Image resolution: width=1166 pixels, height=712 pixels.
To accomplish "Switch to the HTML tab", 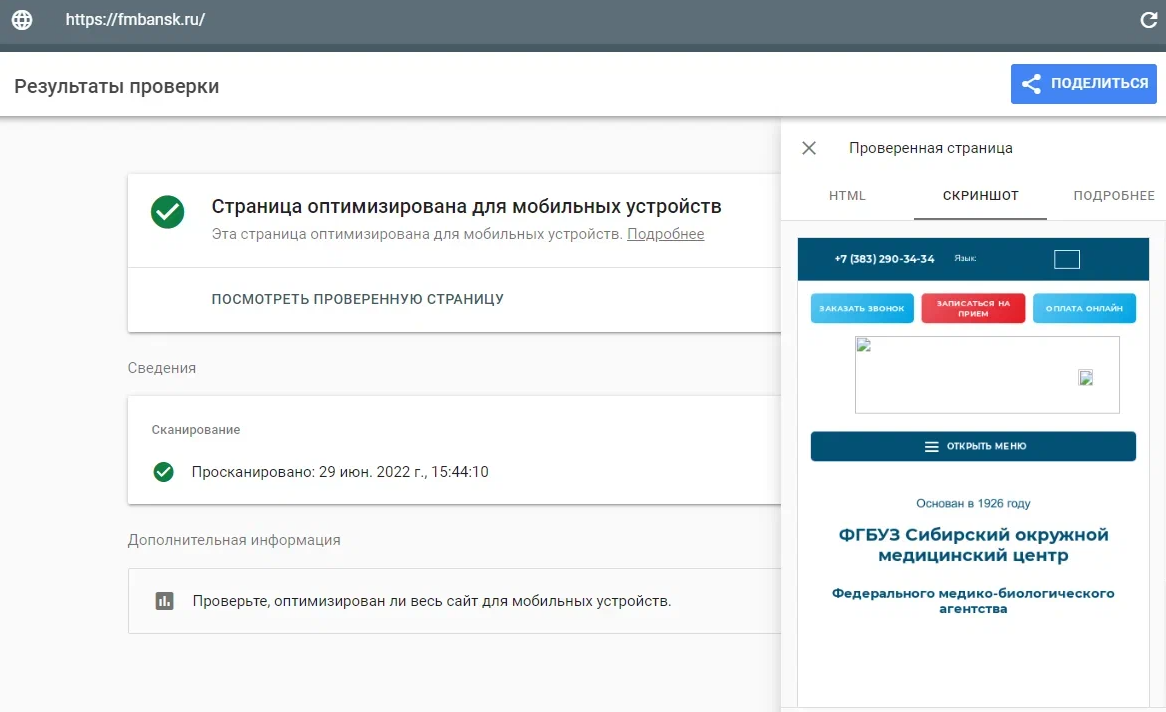I will point(847,196).
